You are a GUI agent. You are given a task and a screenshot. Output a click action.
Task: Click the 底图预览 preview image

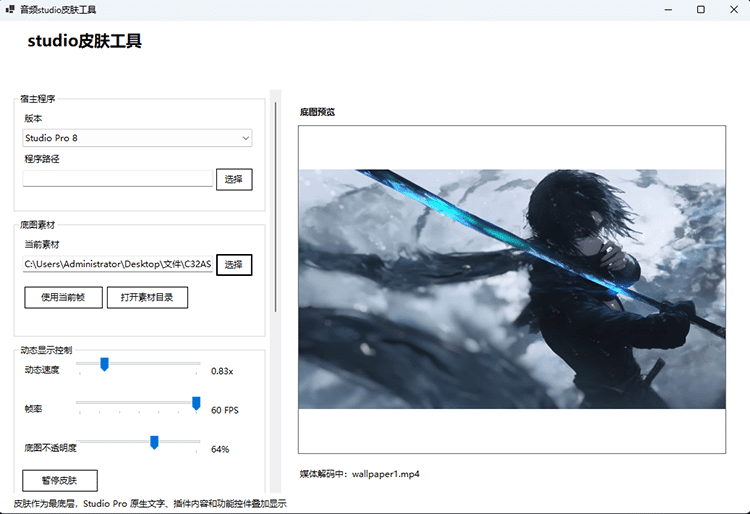click(x=512, y=289)
